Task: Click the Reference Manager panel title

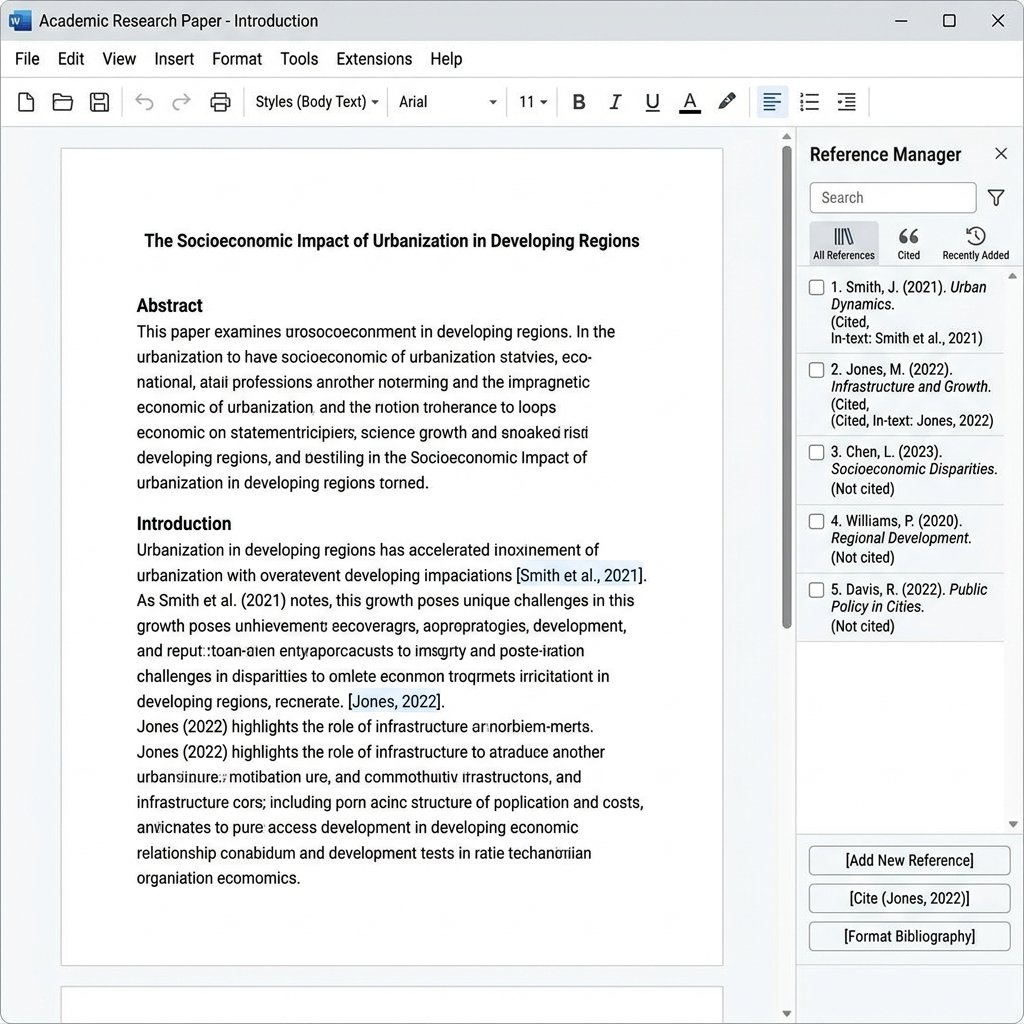Action: [885, 154]
